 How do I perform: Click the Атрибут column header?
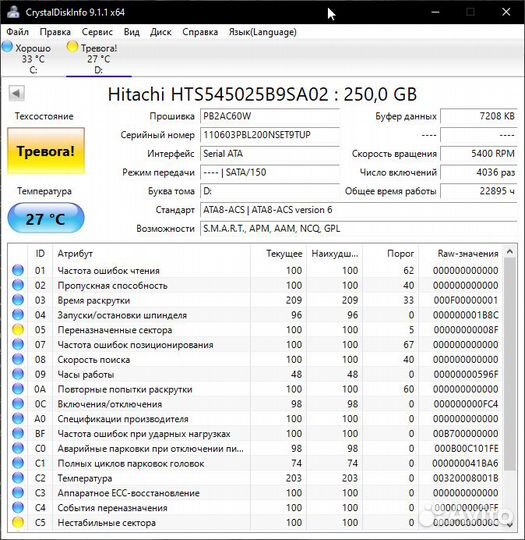tap(152, 254)
